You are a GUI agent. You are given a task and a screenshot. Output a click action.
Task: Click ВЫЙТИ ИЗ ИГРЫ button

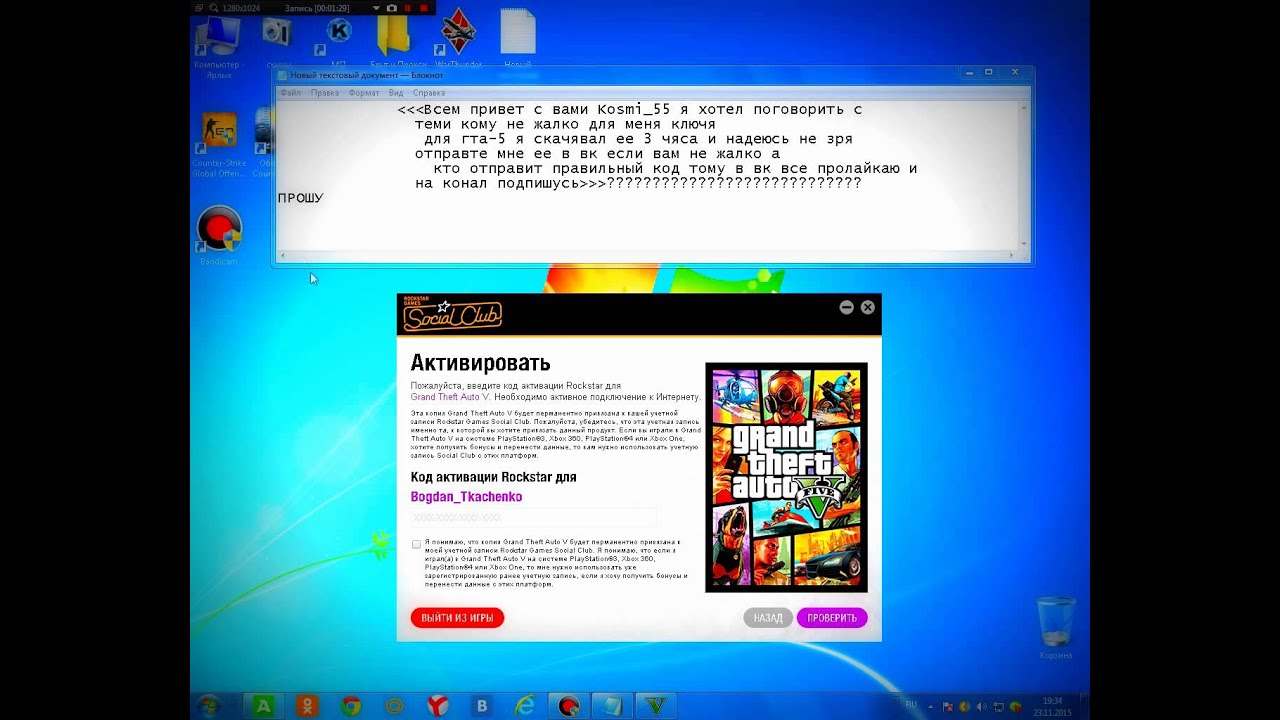click(x=457, y=618)
